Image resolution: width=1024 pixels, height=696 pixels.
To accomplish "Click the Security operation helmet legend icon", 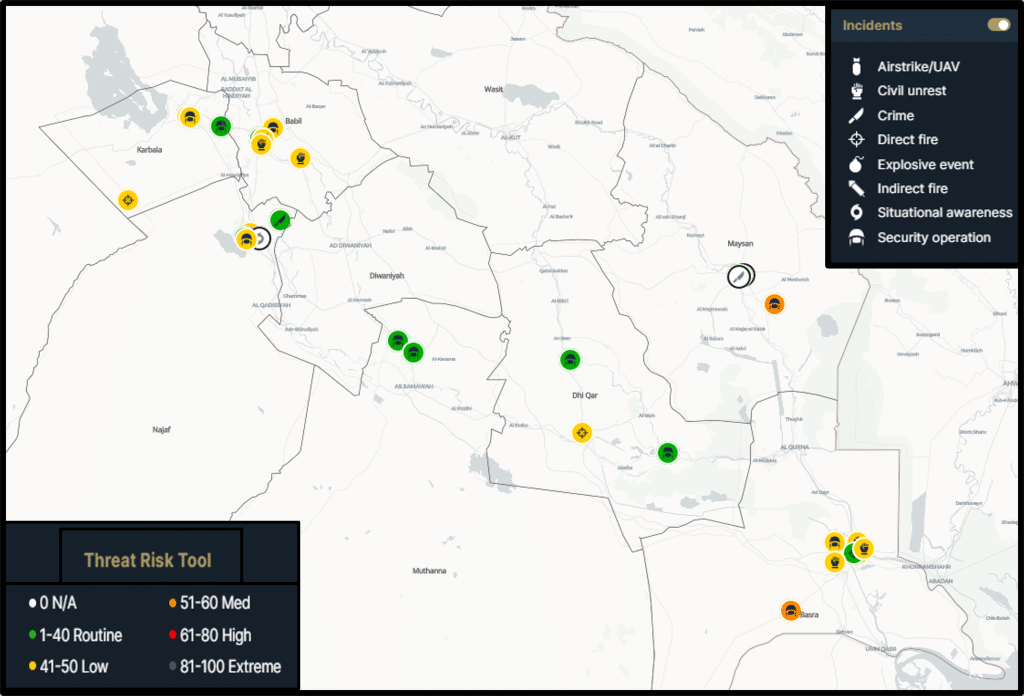I will [855, 238].
